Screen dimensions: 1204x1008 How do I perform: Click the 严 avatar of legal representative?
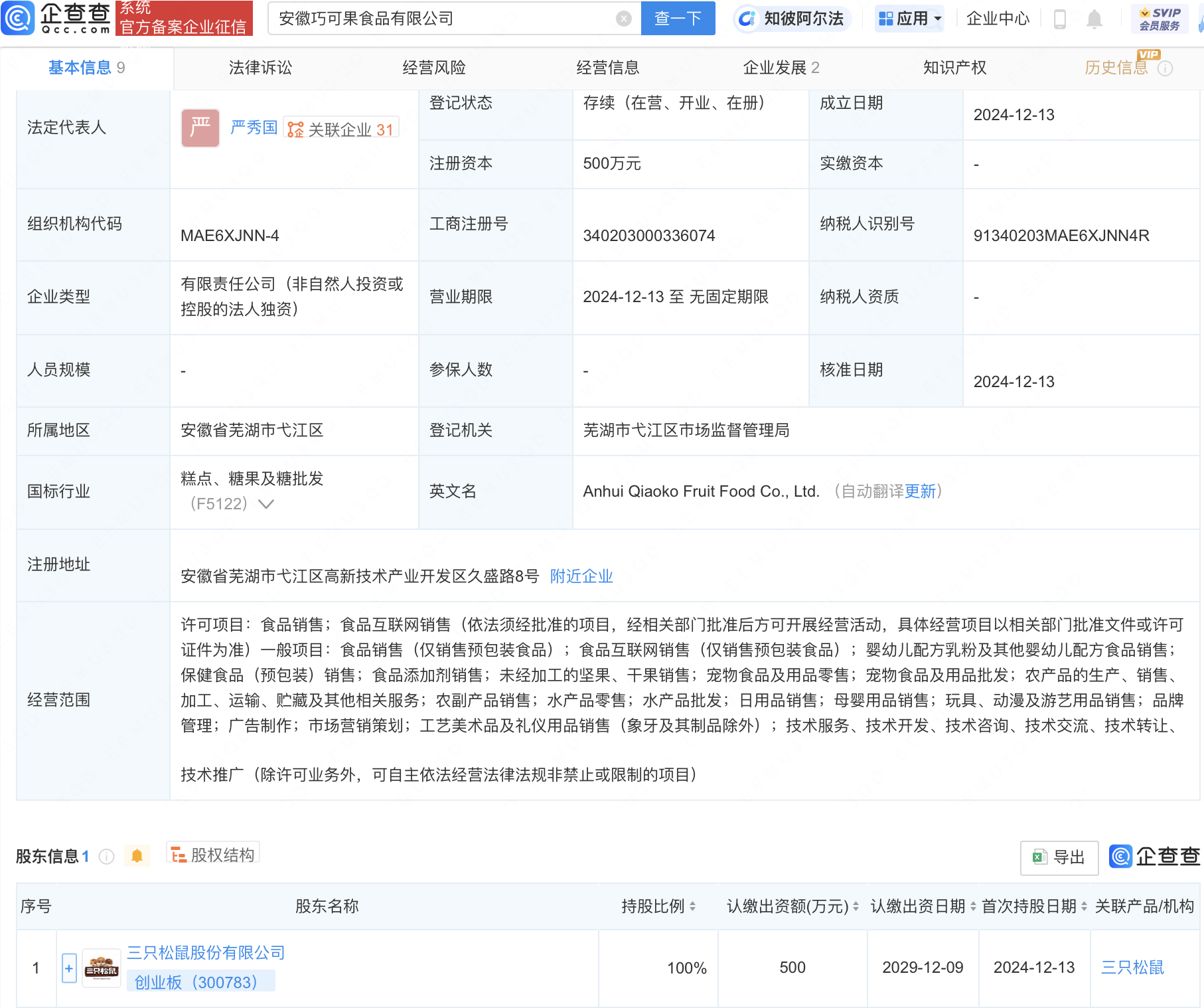pyautogui.click(x=200, y=127)
